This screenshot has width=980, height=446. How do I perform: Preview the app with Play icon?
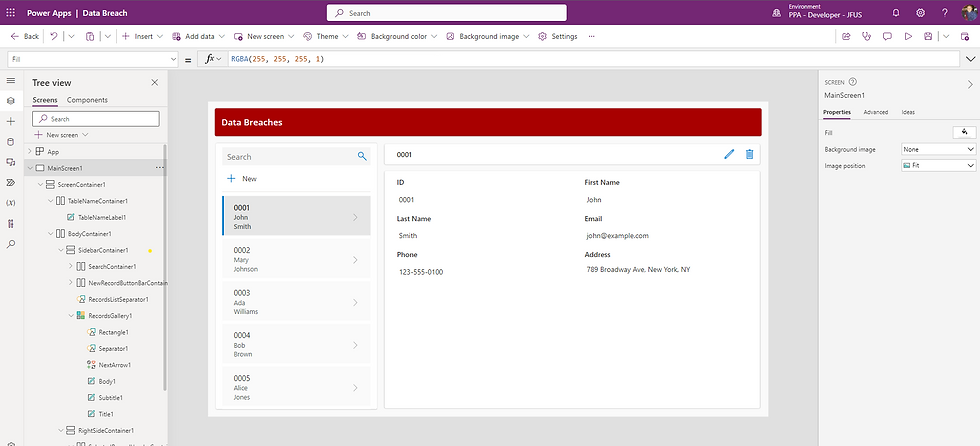pyautogui.click(x=908, y=36)
